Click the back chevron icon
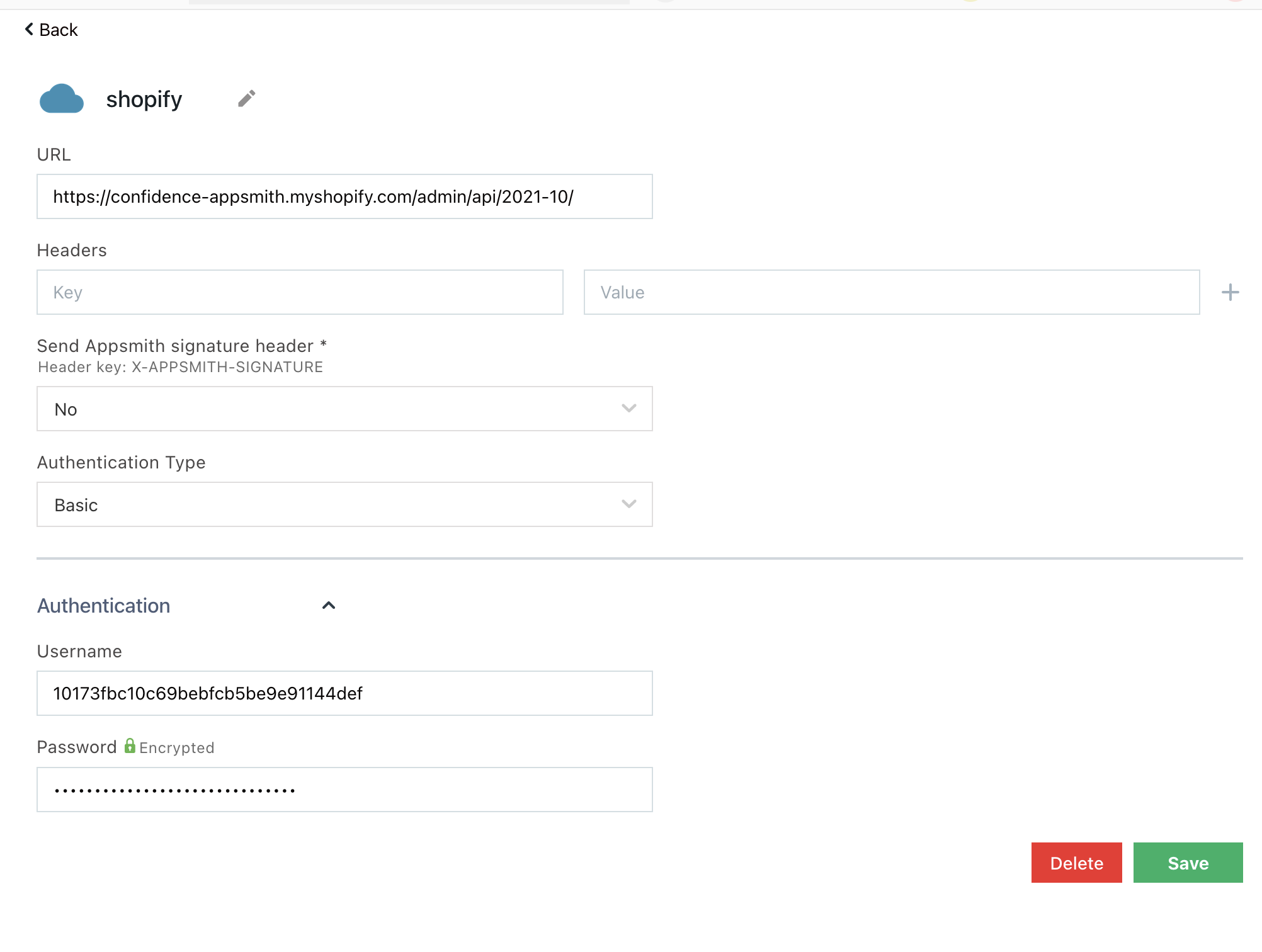 tap(28, 29)
